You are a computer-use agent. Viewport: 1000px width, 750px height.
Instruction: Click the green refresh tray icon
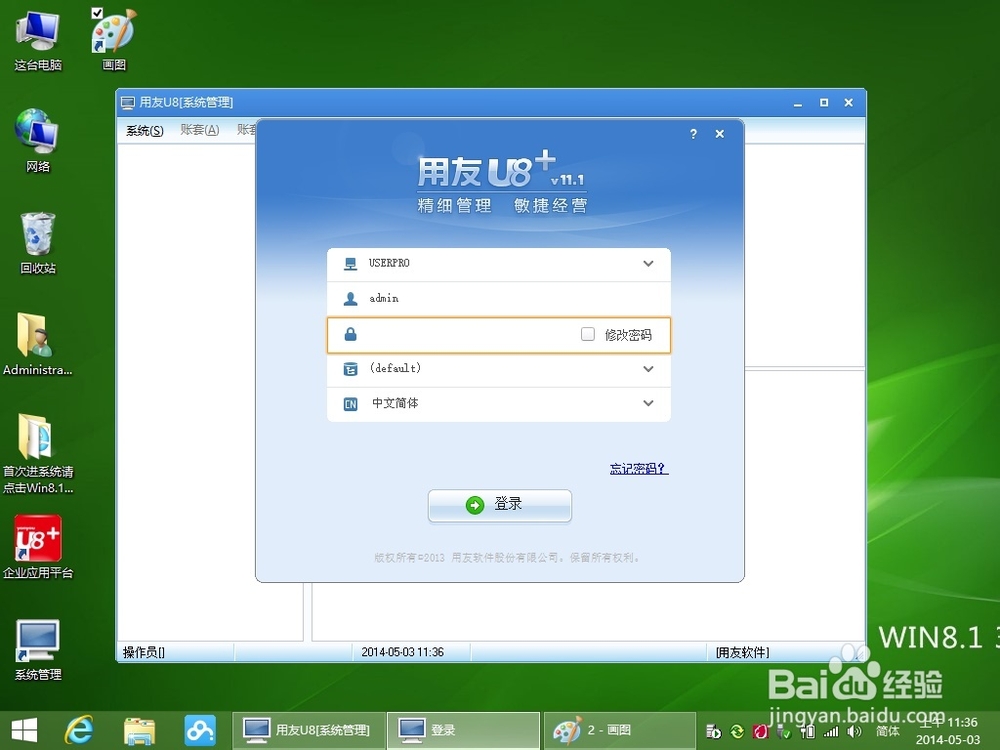[737, 732]
